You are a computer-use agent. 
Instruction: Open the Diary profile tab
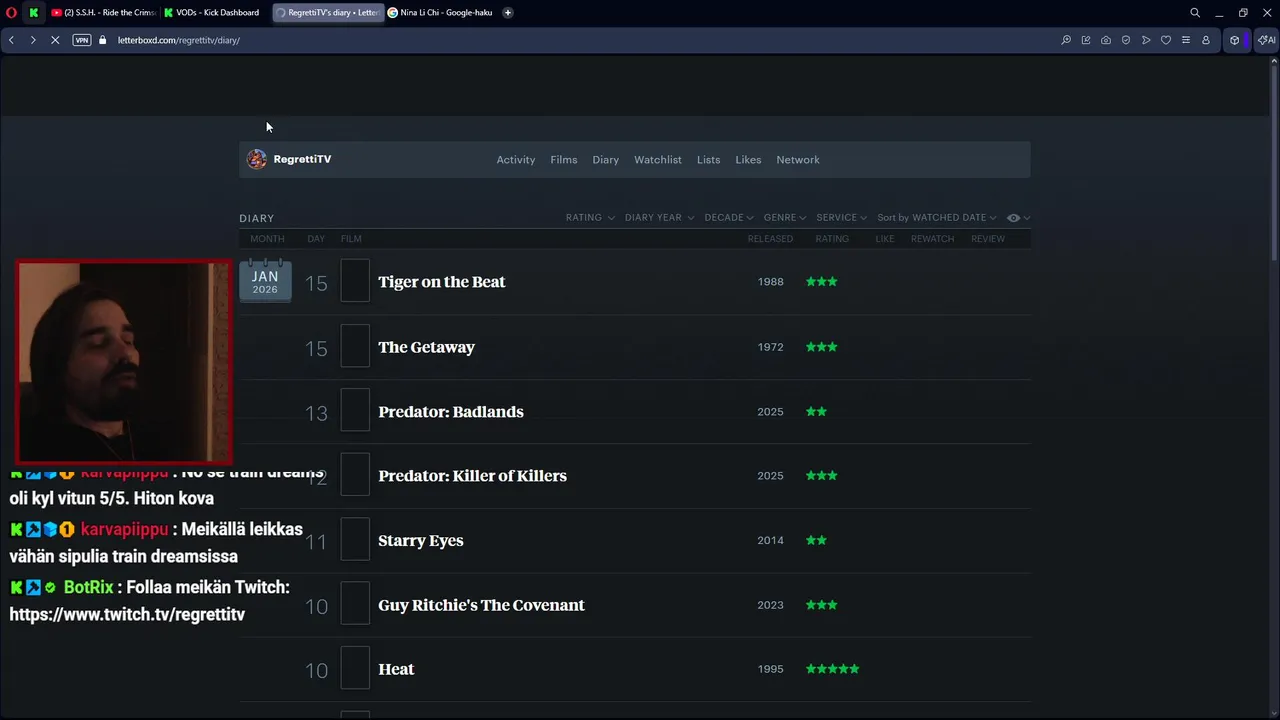[605, 160]
